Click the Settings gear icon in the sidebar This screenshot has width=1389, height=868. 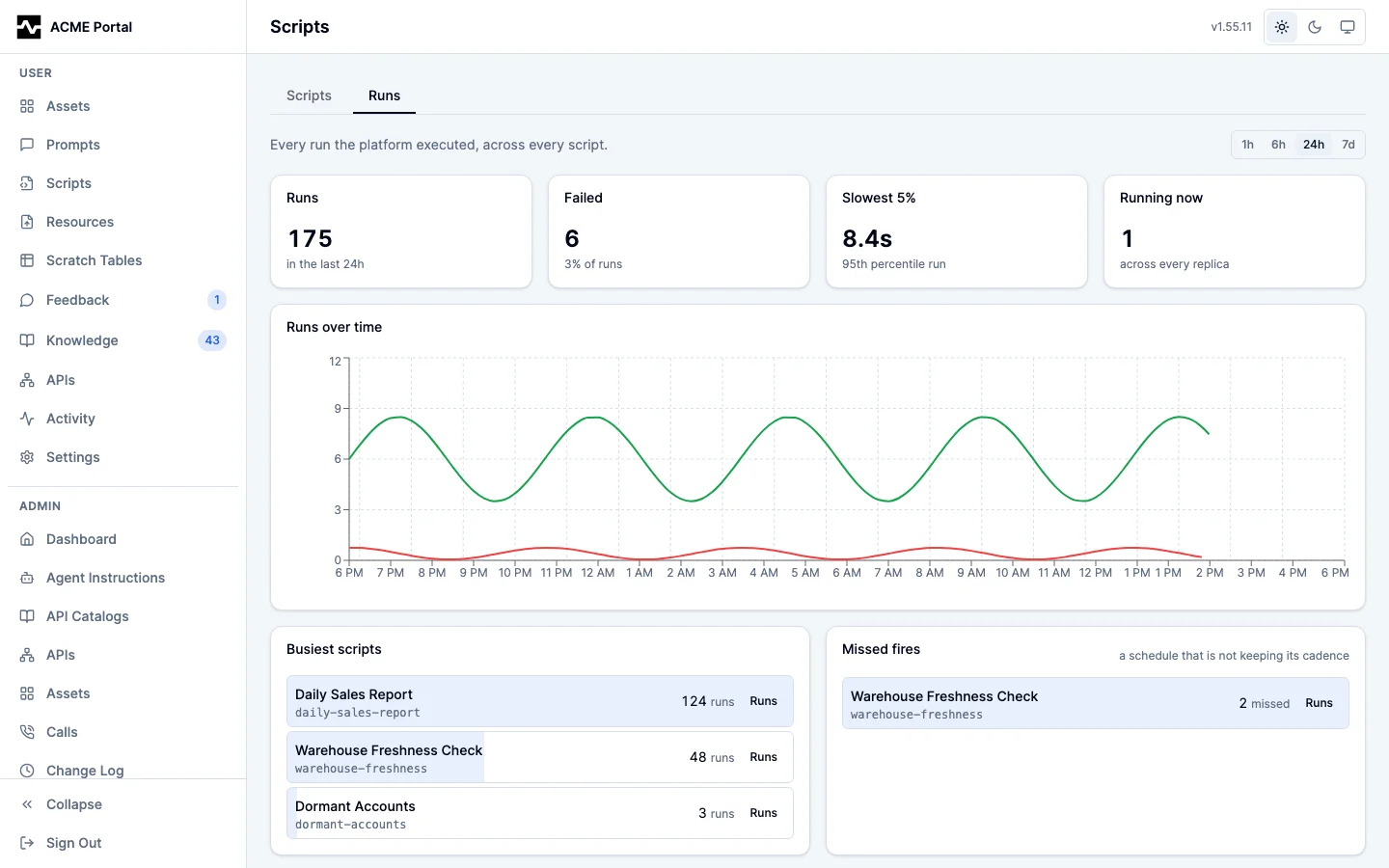tap(27, 457)
